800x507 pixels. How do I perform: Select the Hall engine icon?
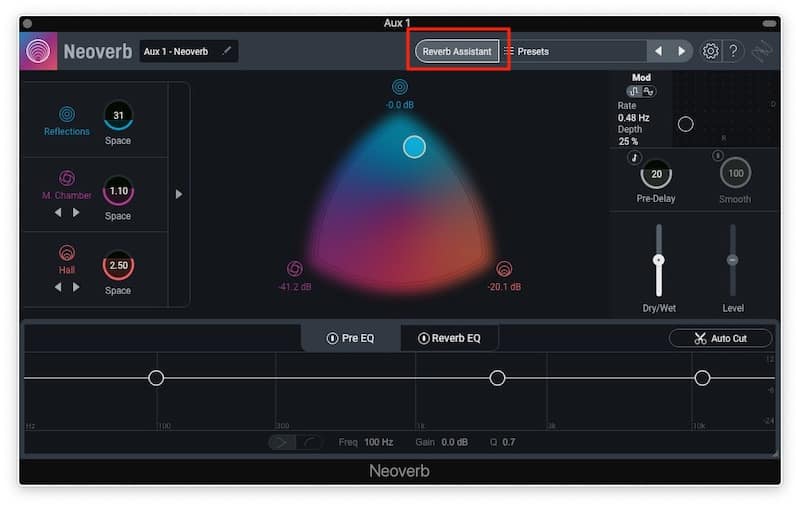pos(67,252)
